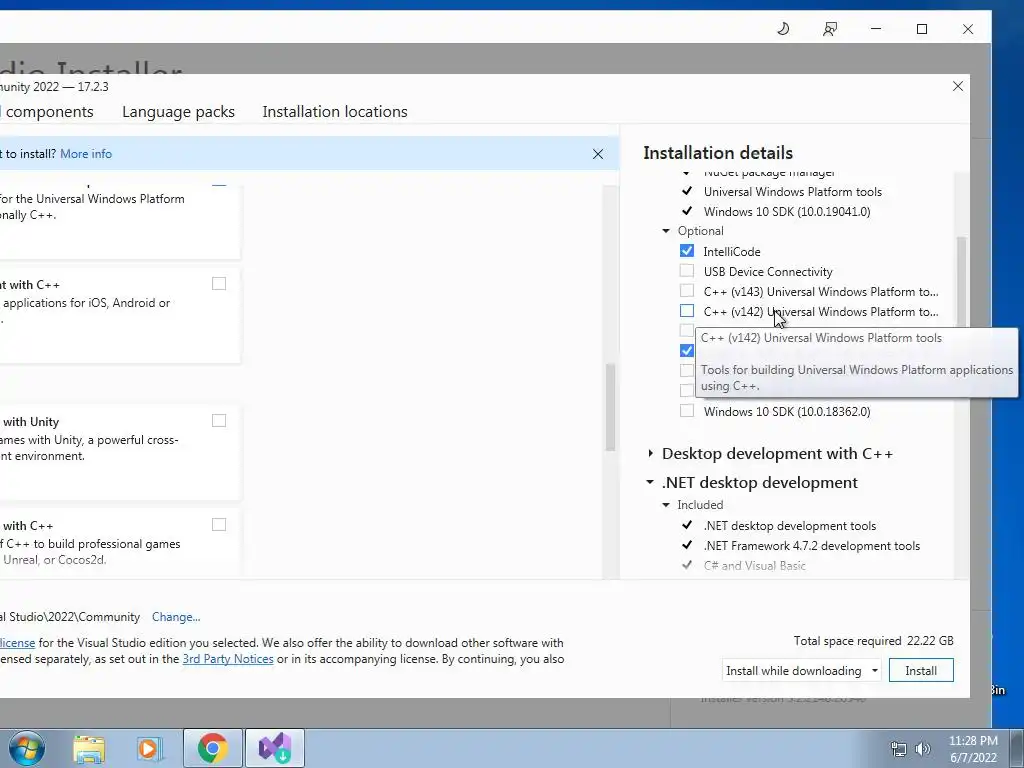The width and height of the screenshot is (1024, 768).
Task: Select Game development with Unity workload checkbox
Action: pos(219,421)
